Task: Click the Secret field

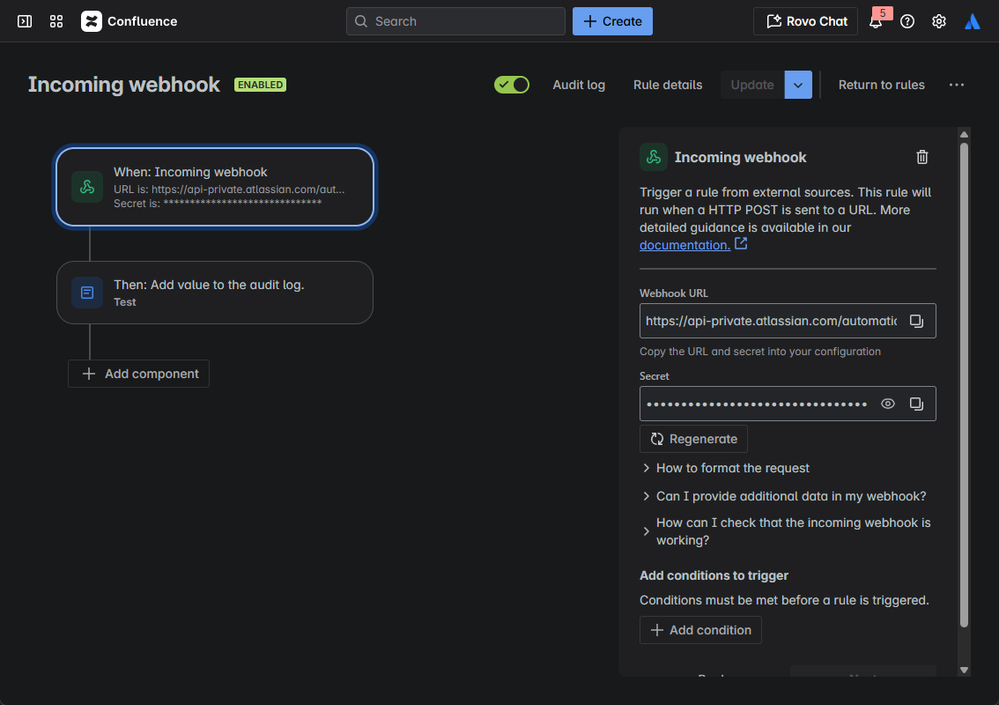Action: tap(757, 404)
